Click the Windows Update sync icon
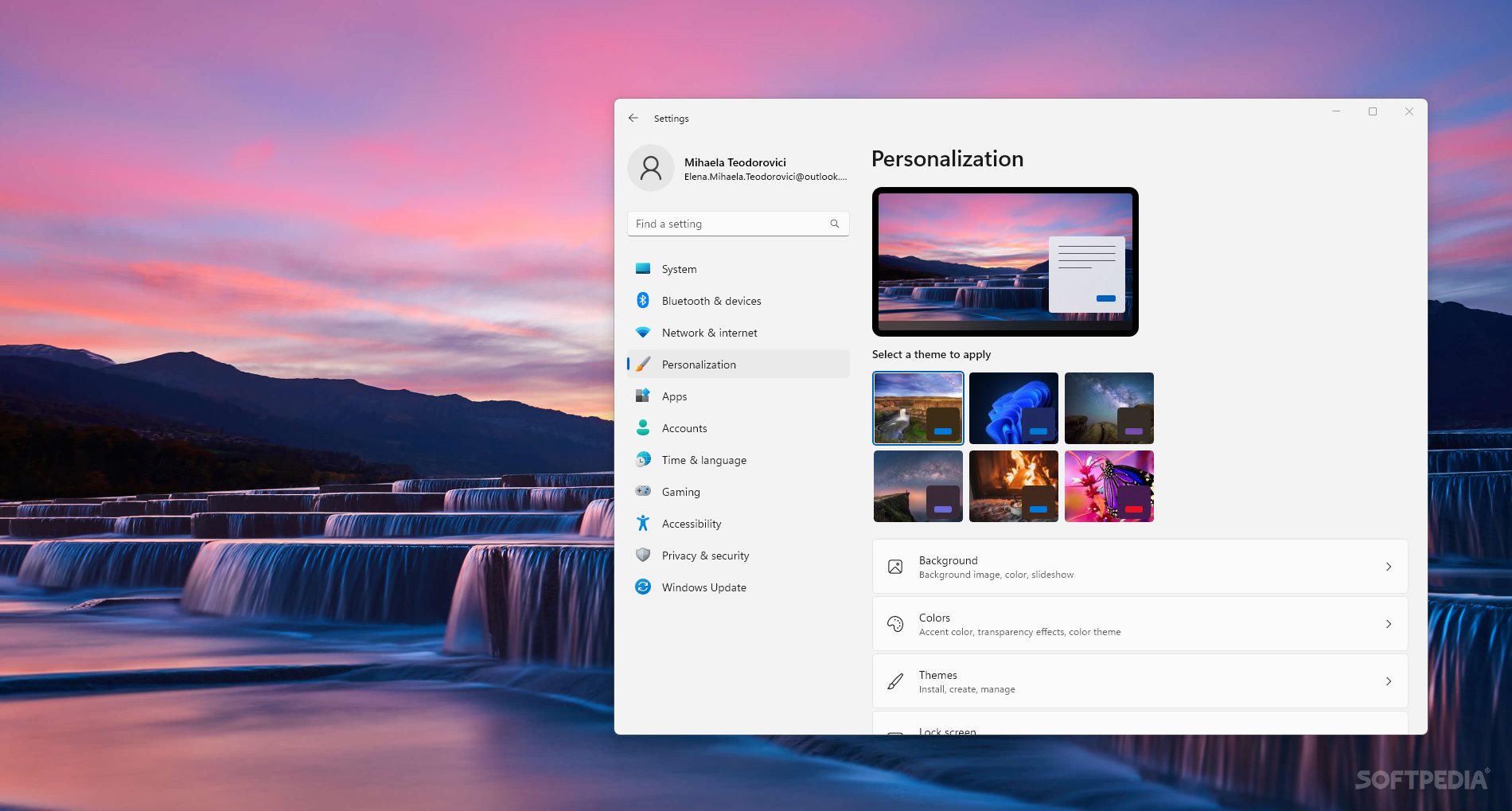The width and height of the screenshot is (1512, 811). click(643, 587)
